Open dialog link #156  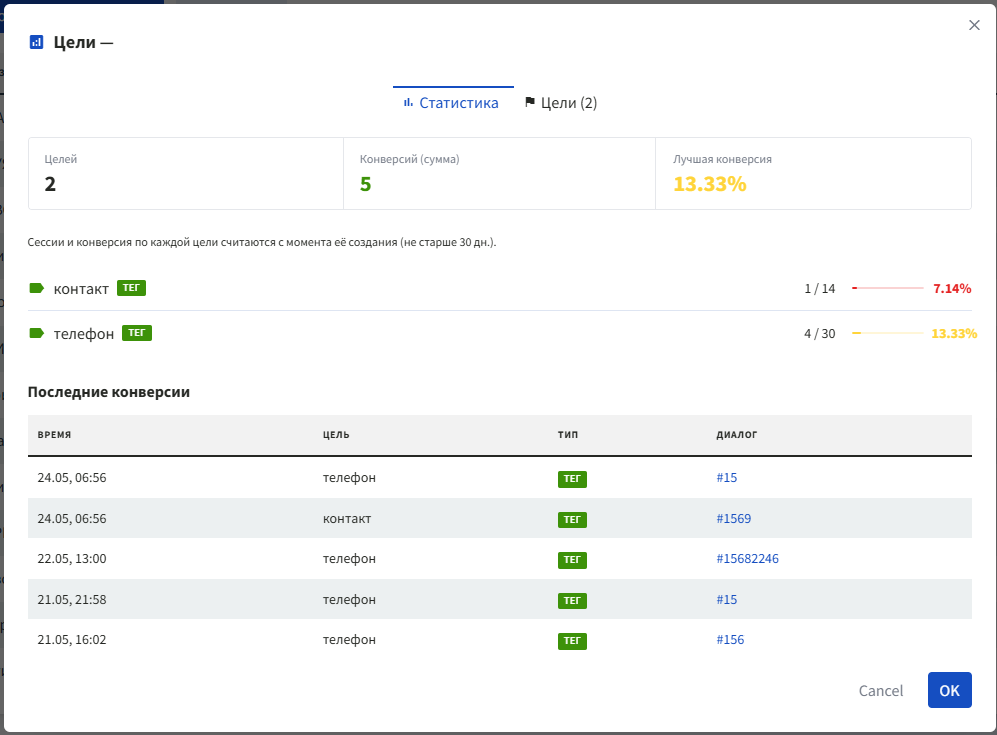tap(730, 640)
